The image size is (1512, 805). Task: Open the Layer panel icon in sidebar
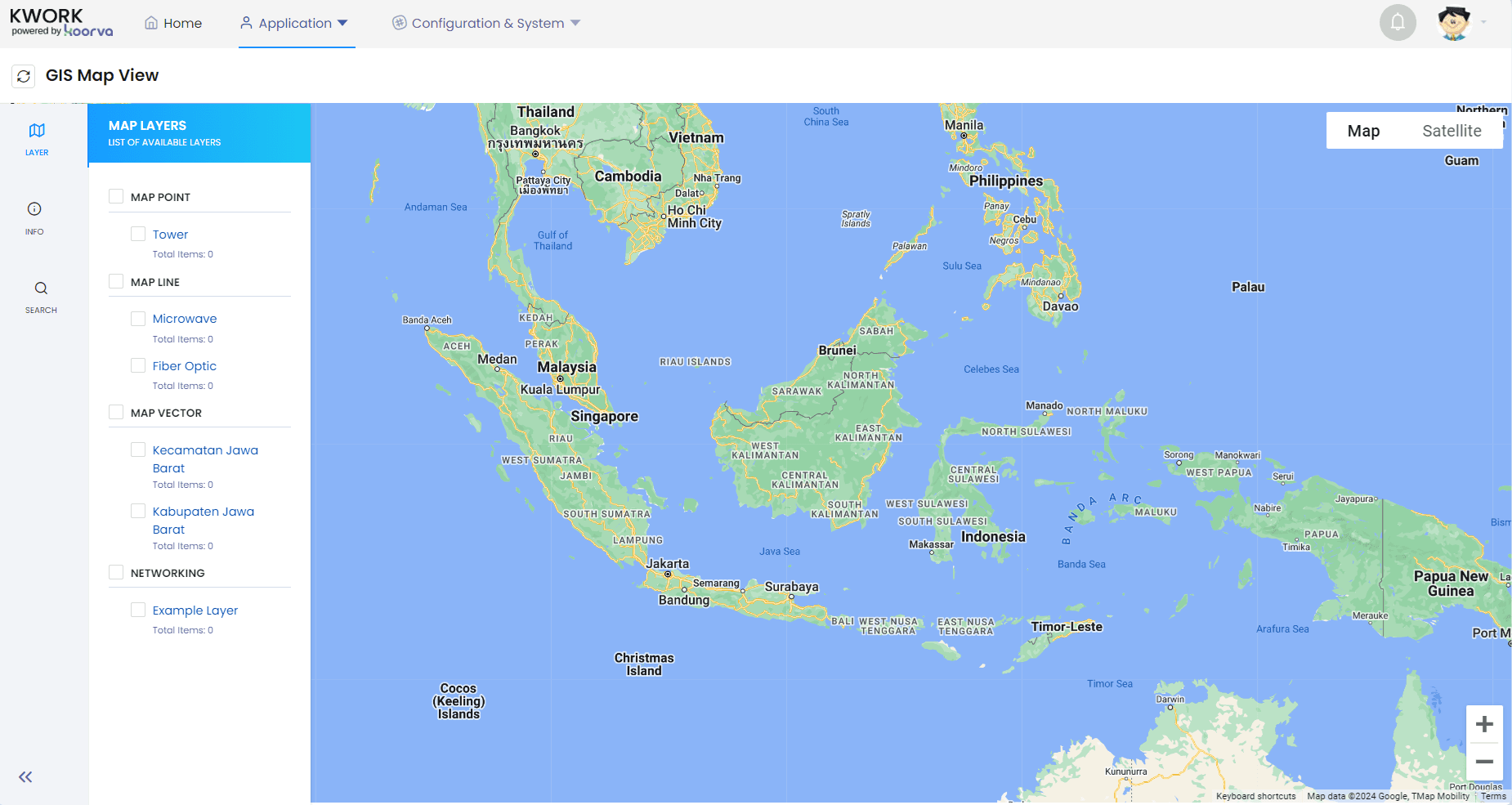coord(37,131)
